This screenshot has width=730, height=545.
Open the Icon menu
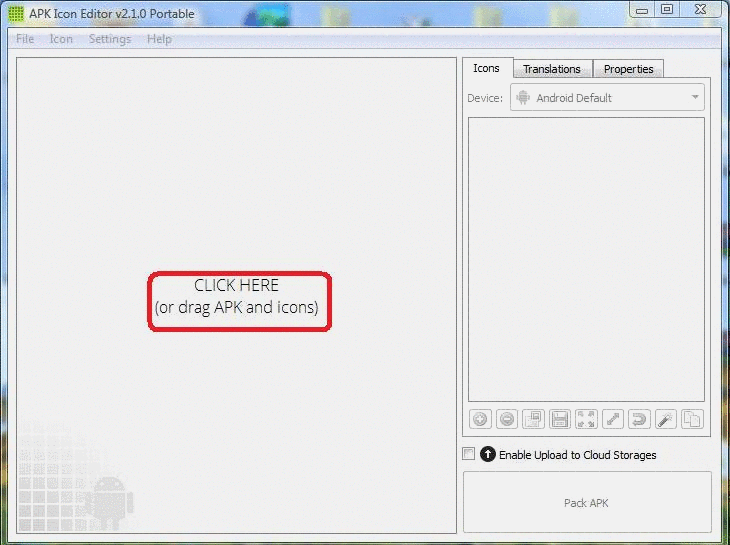click(61, 39)
